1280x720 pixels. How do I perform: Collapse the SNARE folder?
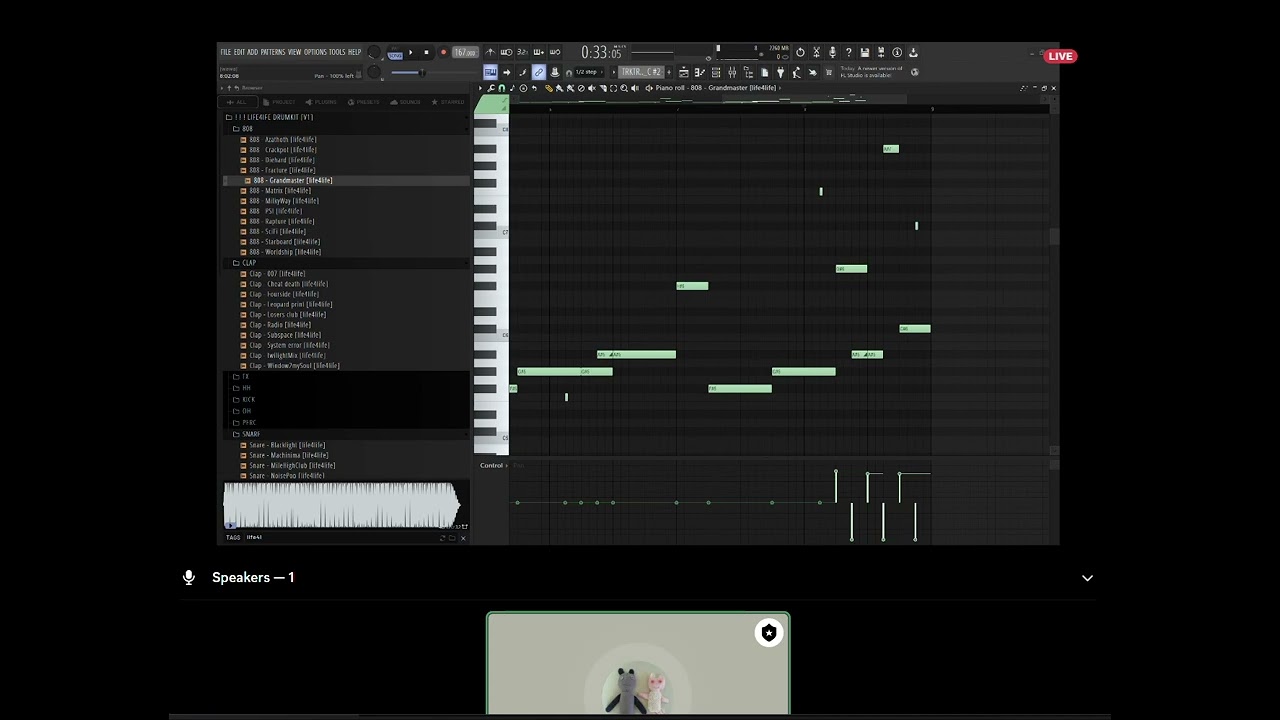pos(247,434)
